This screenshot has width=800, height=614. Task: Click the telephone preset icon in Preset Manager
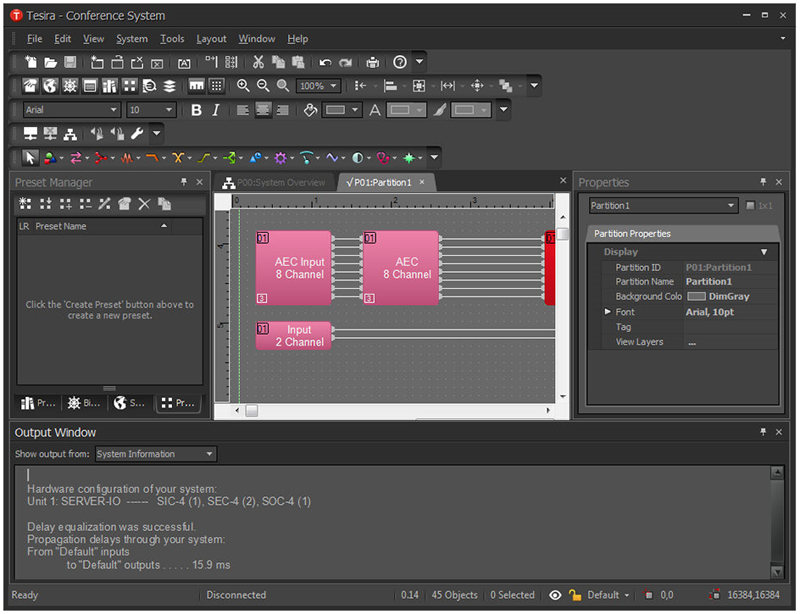click(x=124, y=204)
